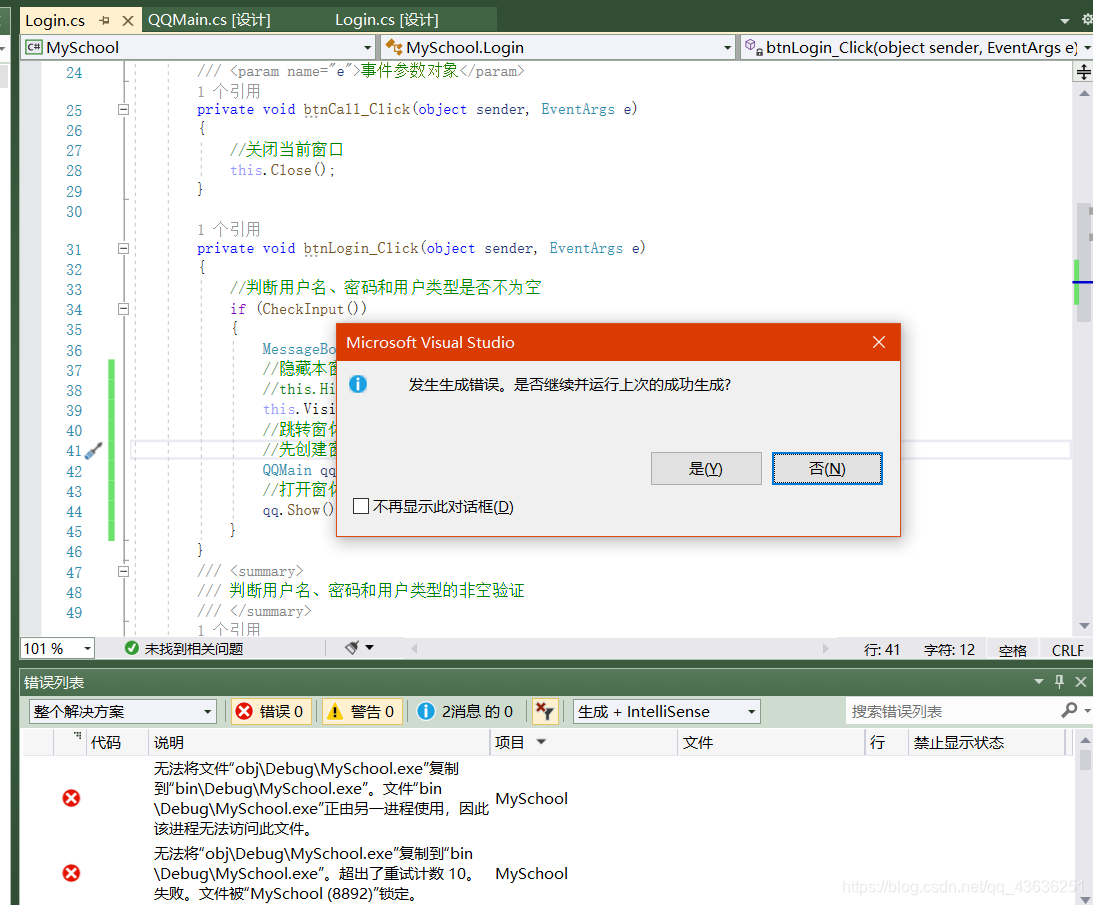Click the MySchool project cell in first error row
Viewport: 1093px width, 905px height.
tap(531, 798)
